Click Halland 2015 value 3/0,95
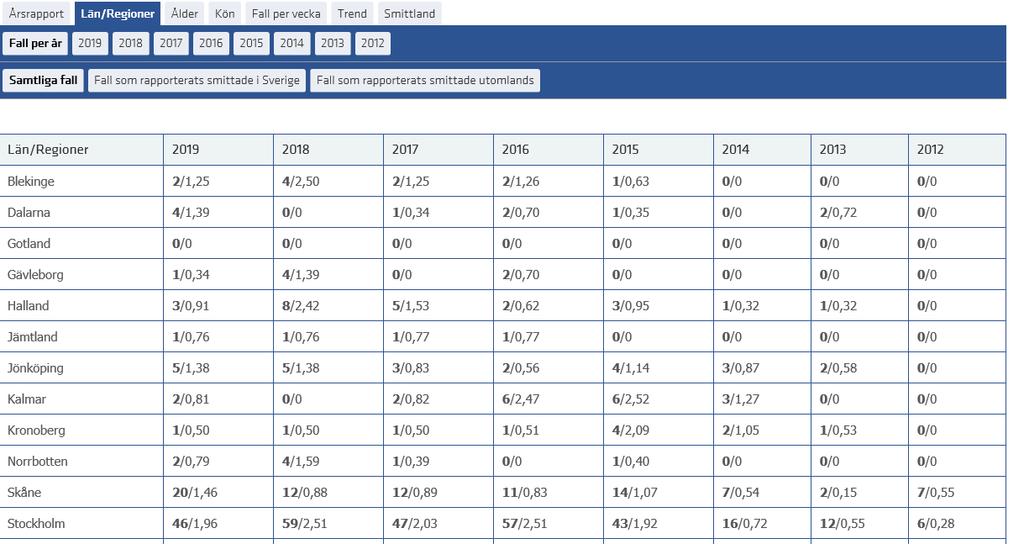The width and height of the screenshot is (1024, 544). point(631,306)
